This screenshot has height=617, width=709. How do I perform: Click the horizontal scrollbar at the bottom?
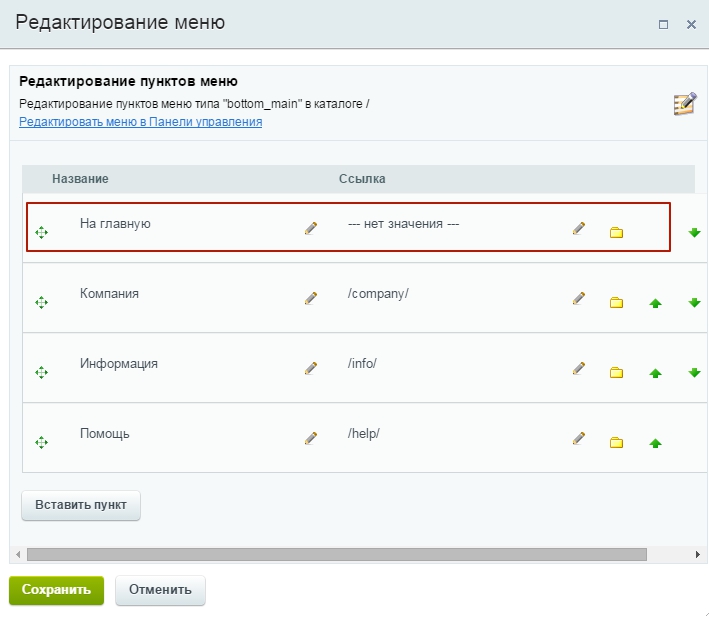click(336, 554)
